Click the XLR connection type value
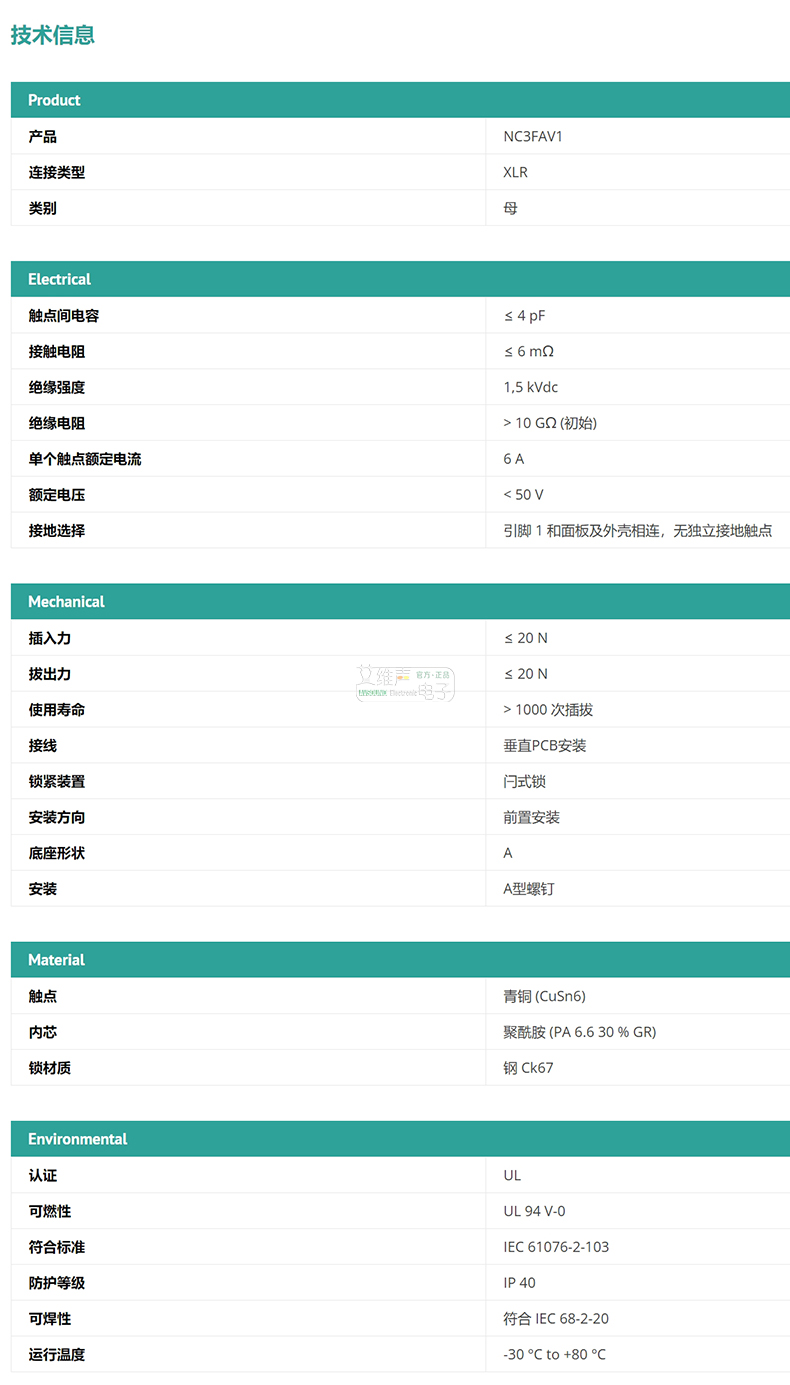 515,172
